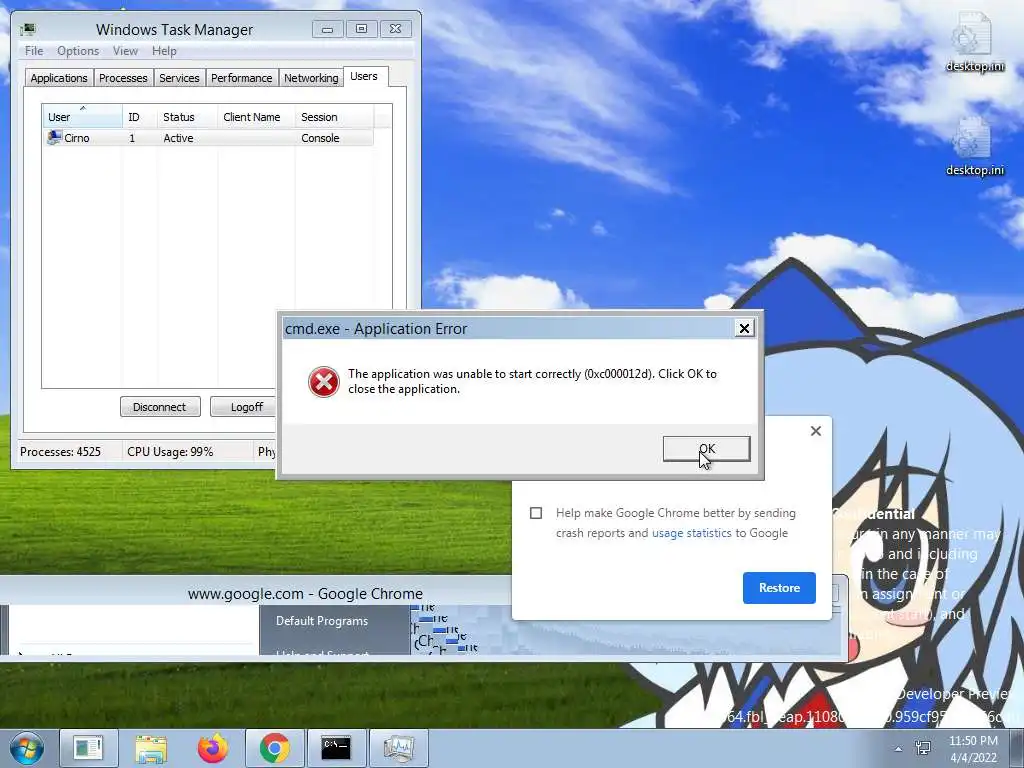Dismiss the Chrome restore popup with X

816,431
